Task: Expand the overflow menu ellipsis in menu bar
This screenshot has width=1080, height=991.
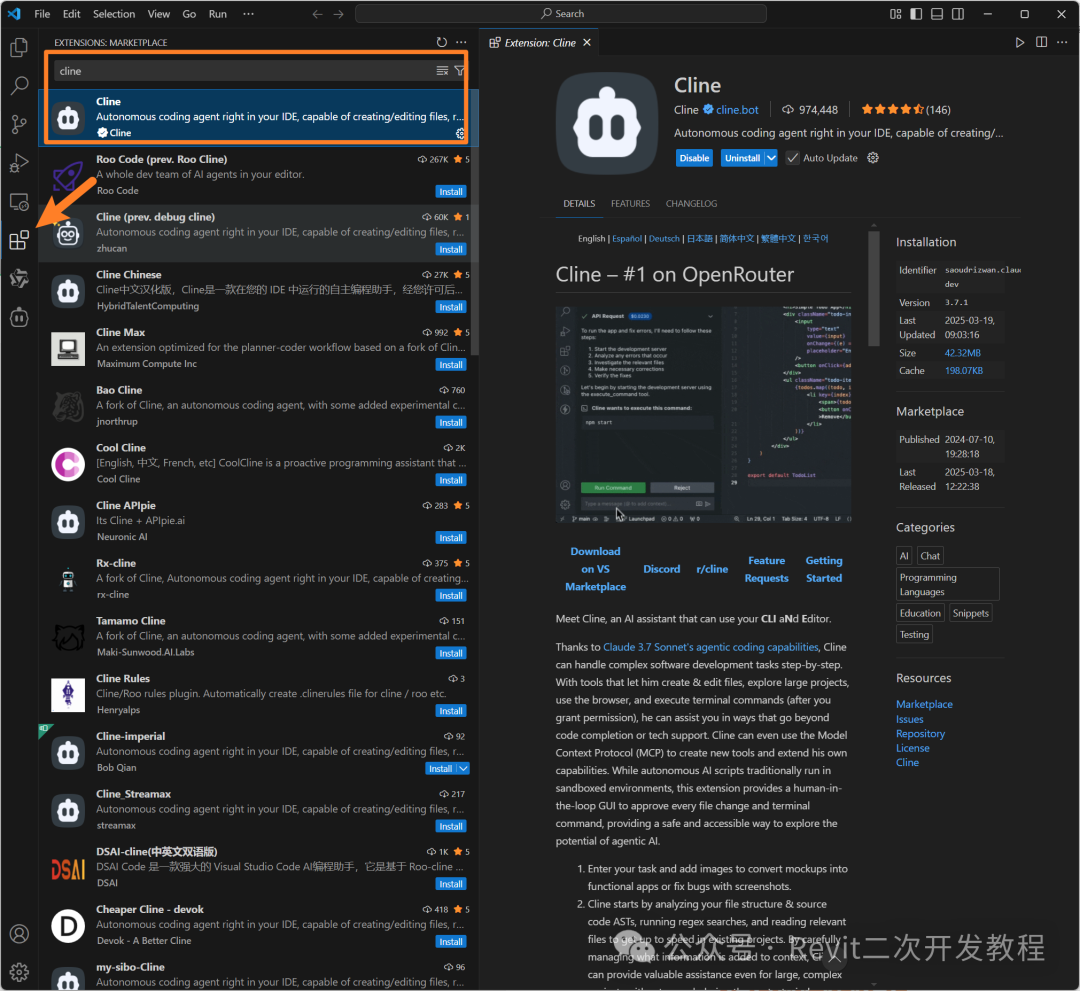Action: [x=249, y=14]
